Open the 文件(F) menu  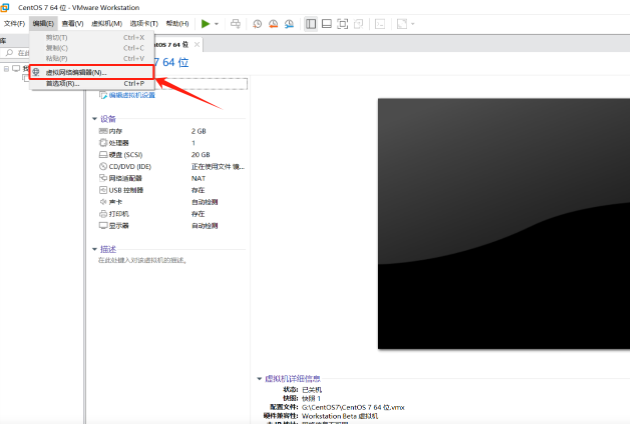[x=14, y=24]
